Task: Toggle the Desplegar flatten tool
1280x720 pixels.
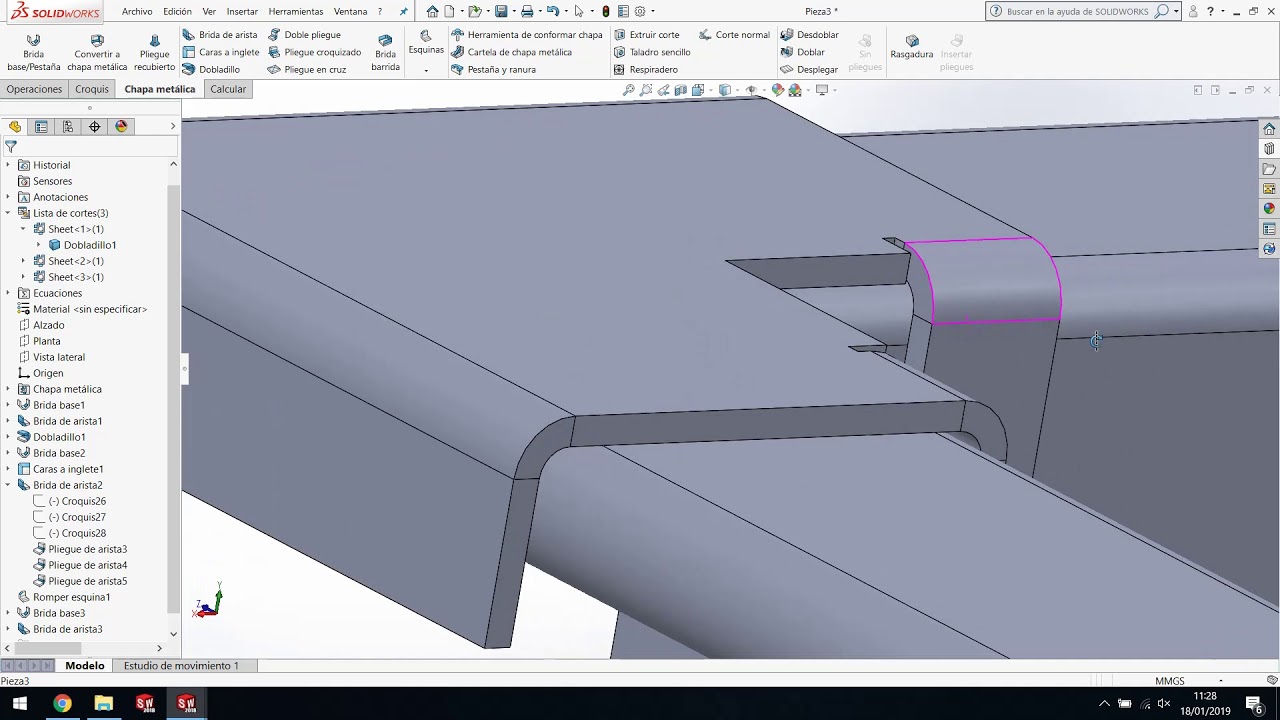Action: pyautogui.click(x=809, y=70)
